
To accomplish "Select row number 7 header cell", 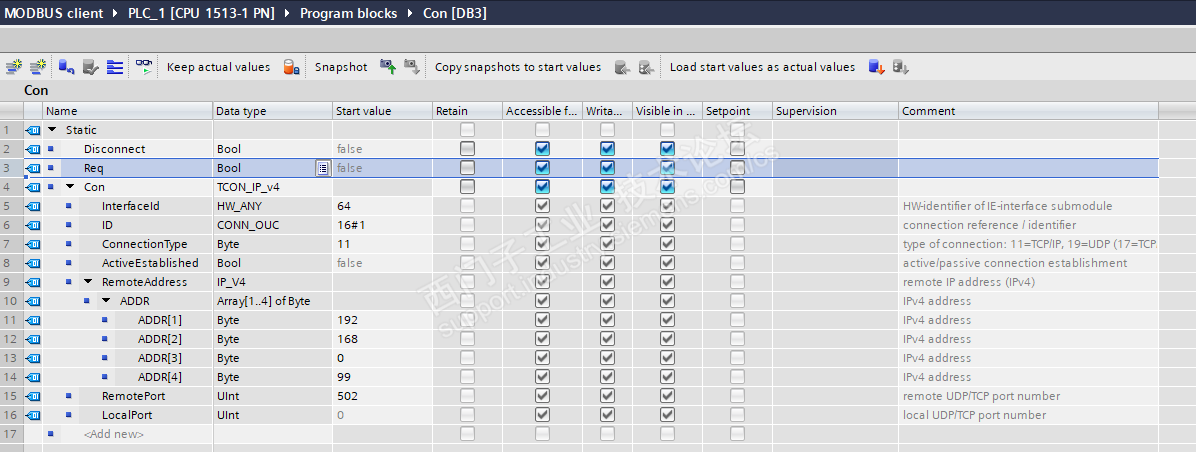I will [x=11, y=244].
